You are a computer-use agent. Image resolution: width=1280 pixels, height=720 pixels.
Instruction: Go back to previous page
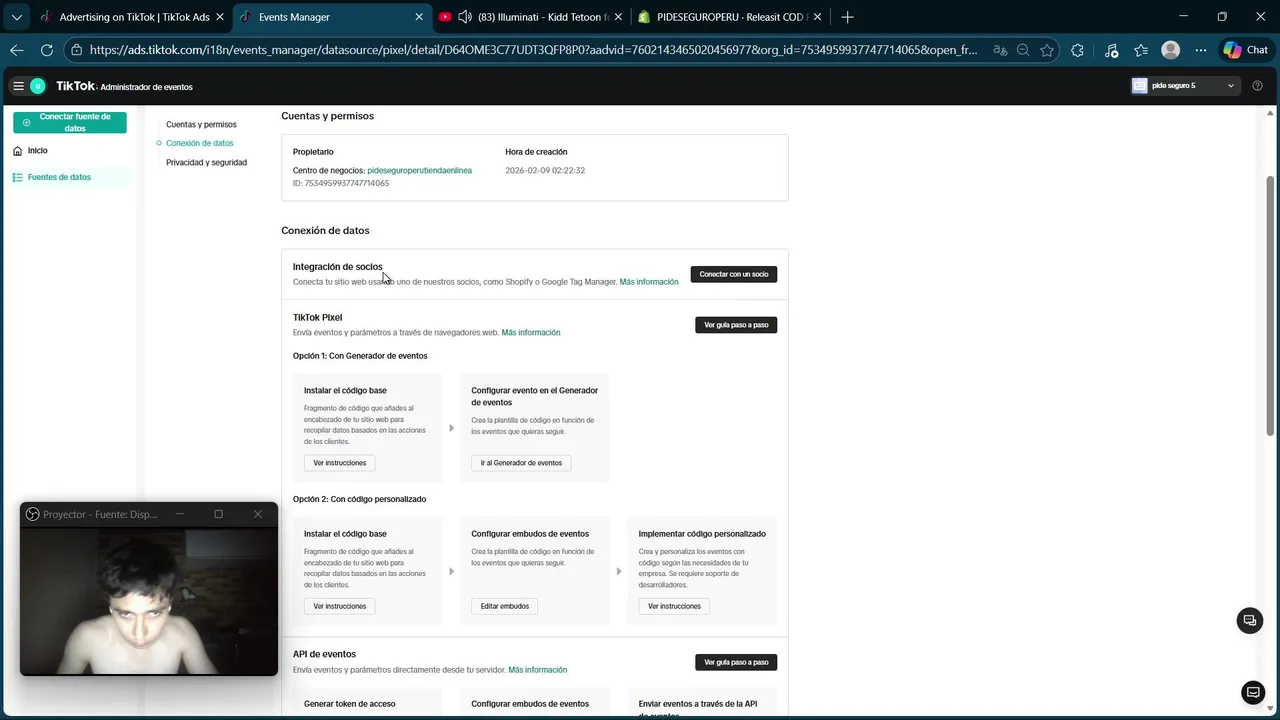click(17, 50)
